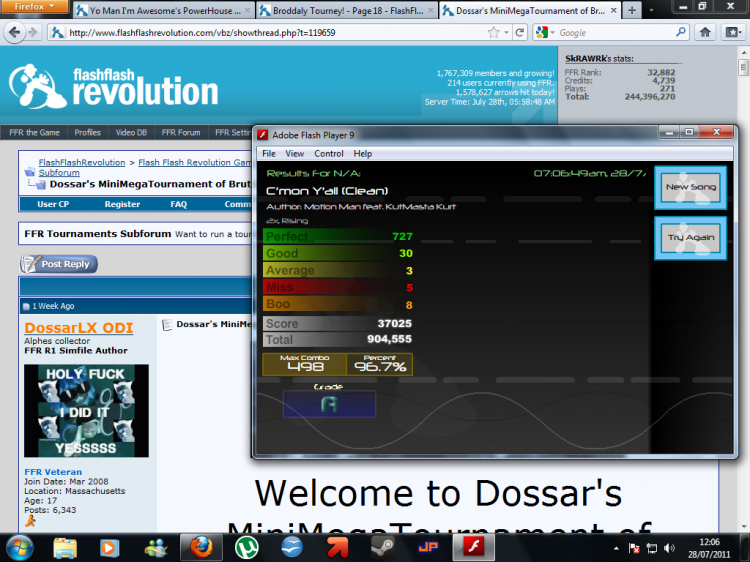This screenshot has height=562, width=750.
Task: Show hidden tray icons arrow
Action: [x=616, y=549]
